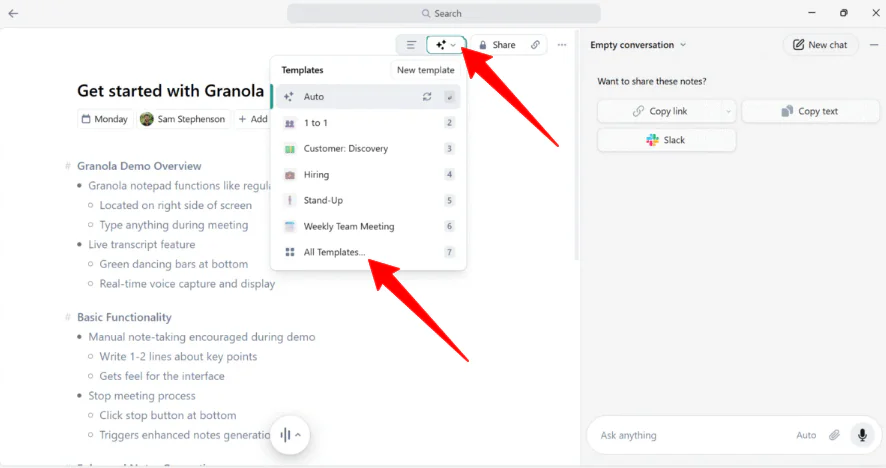Click 'Gets feel for the interface' line
This screenshot has width=886, height=468.
click(162, 376)
